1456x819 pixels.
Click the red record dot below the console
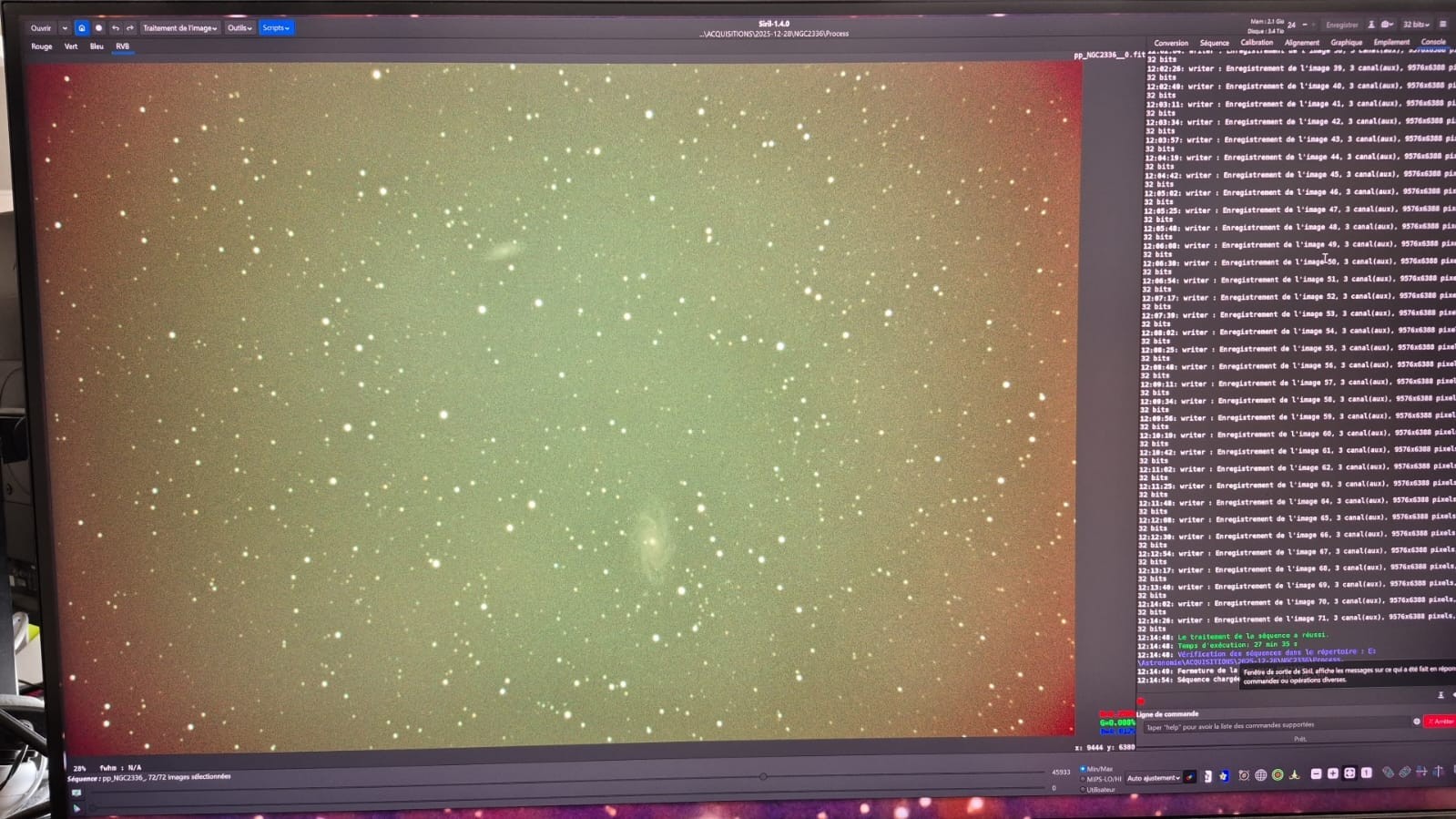pyautogui.click(x=1141, y=702)
